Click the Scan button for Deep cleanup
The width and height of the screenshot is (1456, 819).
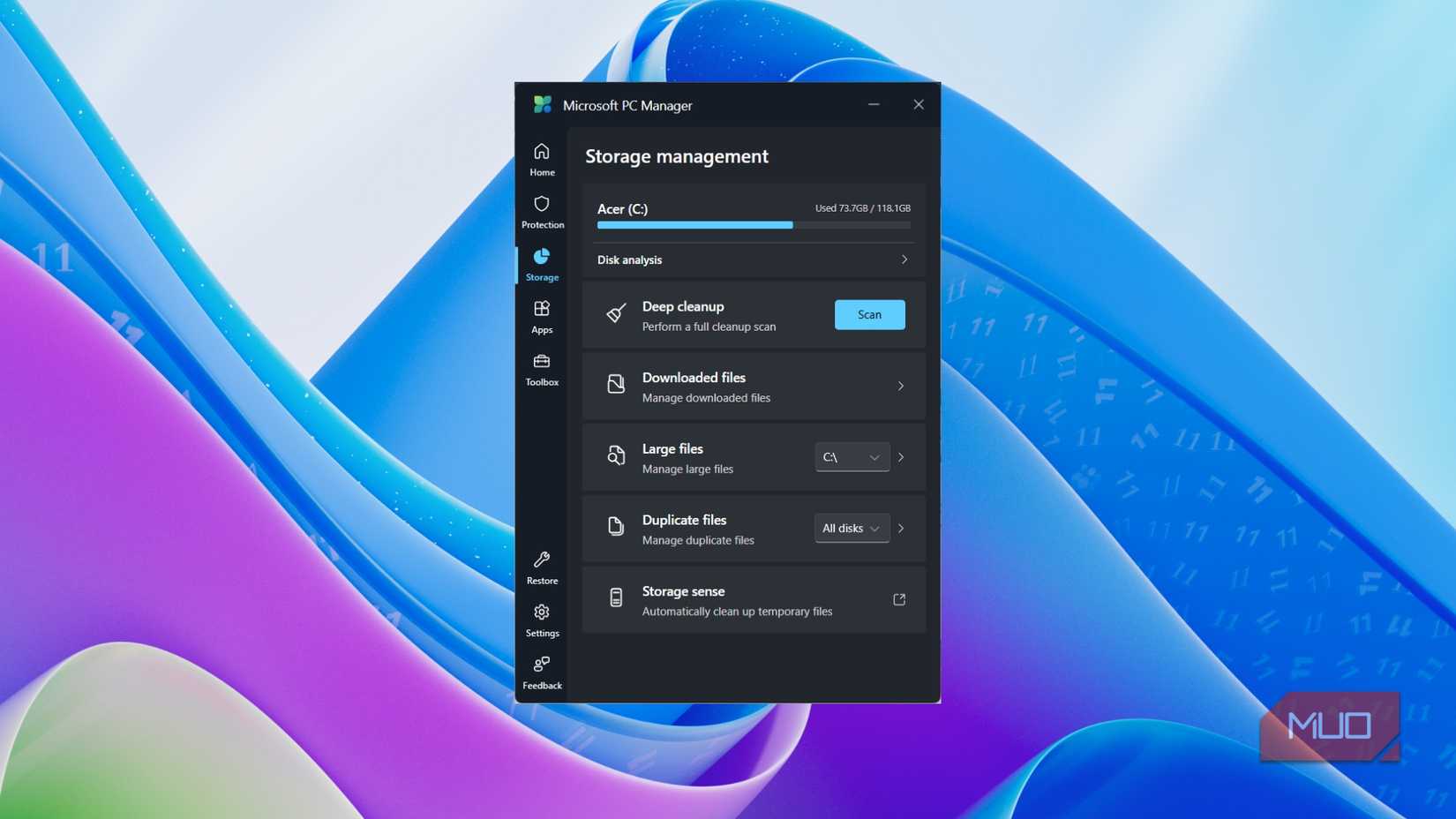coord(869,314)
